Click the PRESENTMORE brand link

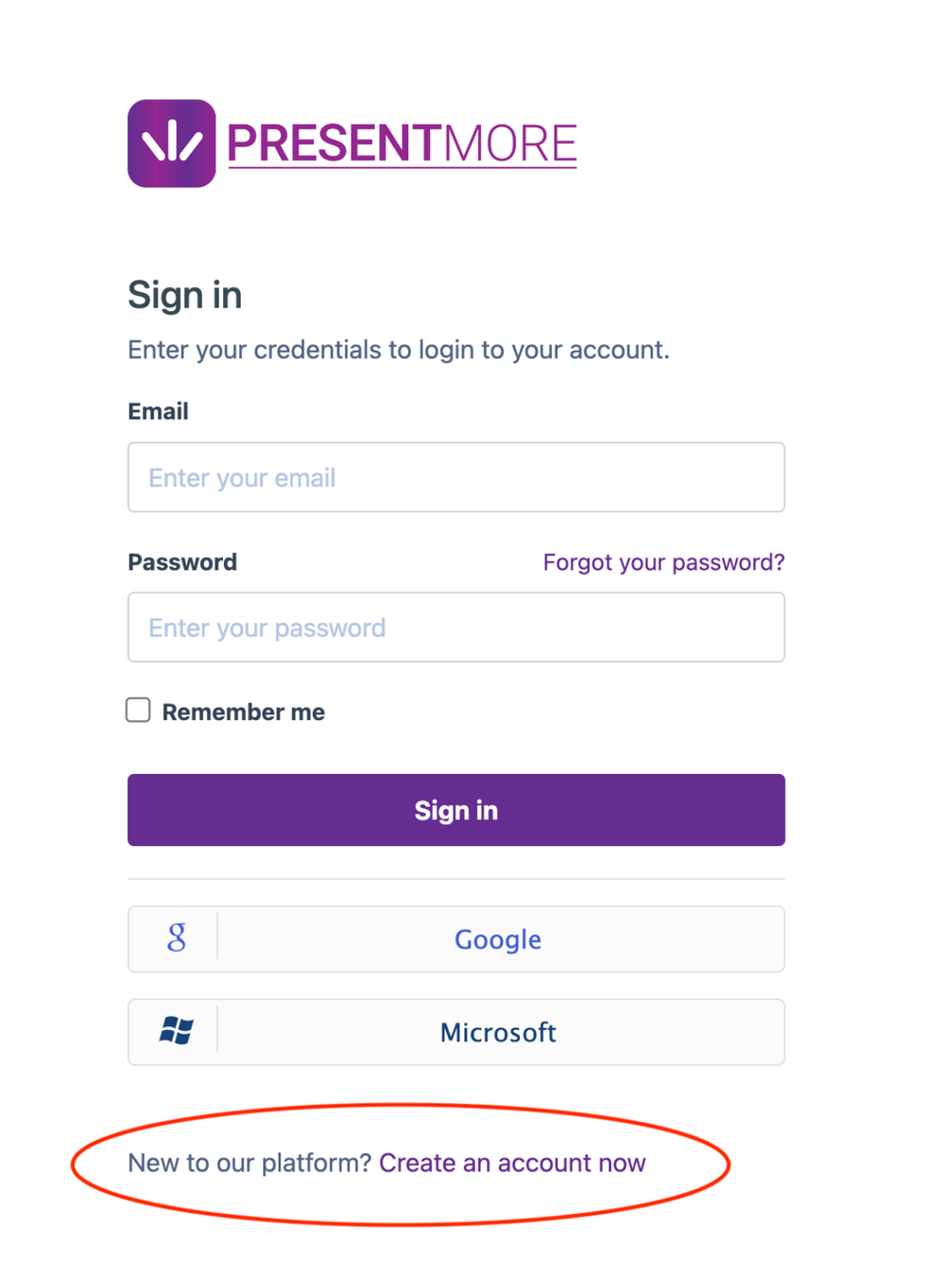pos(402,143)
